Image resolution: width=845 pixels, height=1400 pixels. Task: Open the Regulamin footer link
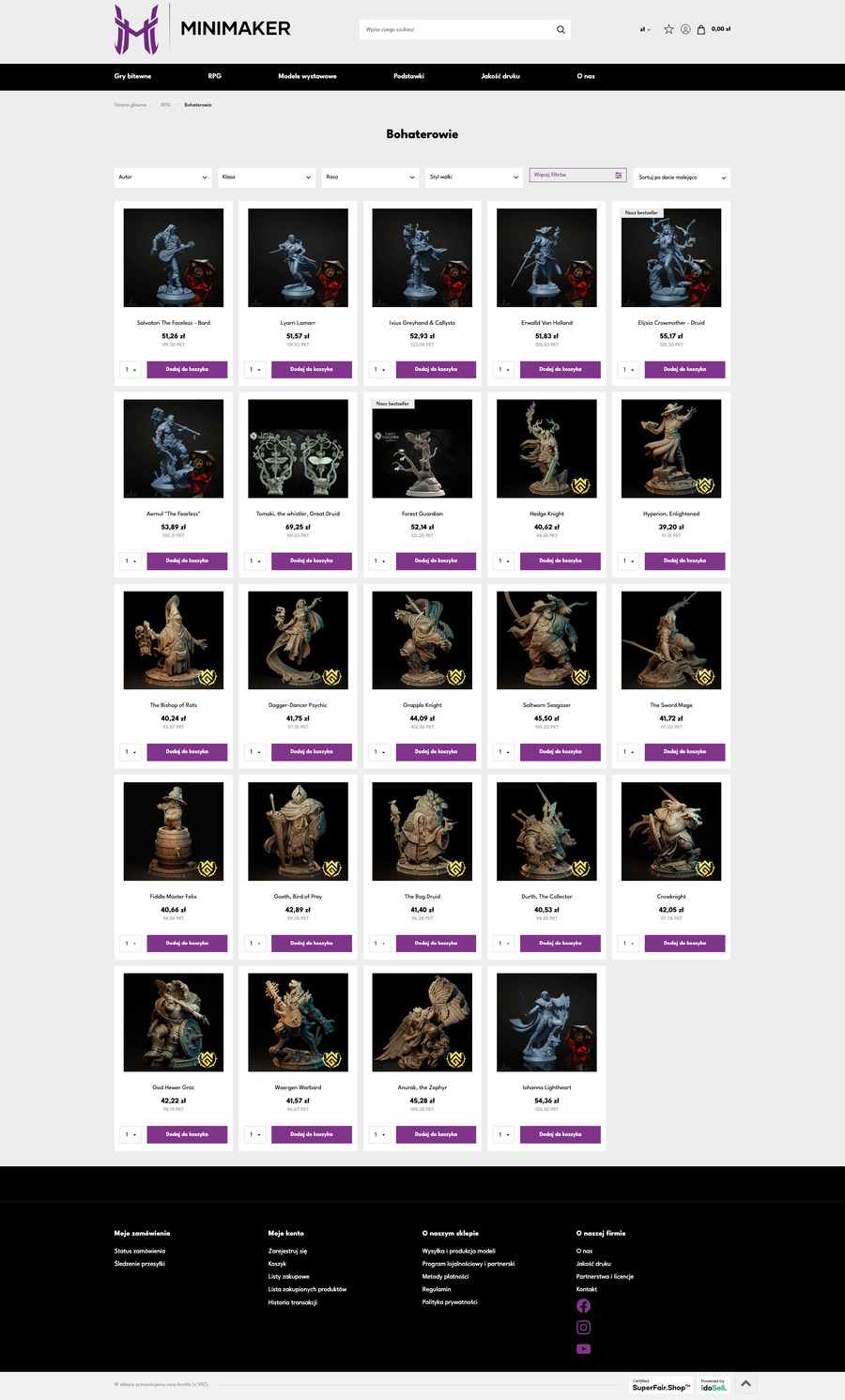[x=437, y=1289]
